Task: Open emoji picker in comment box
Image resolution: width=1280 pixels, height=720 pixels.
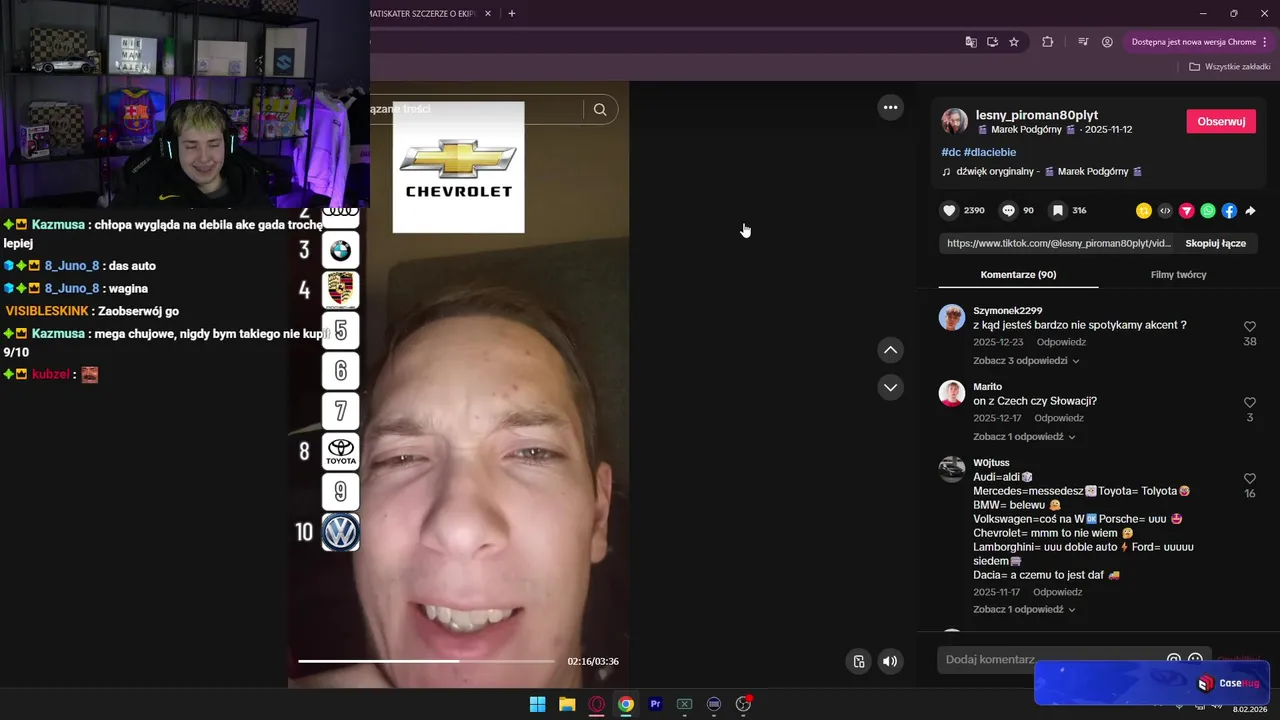Action: [1195, 660]
